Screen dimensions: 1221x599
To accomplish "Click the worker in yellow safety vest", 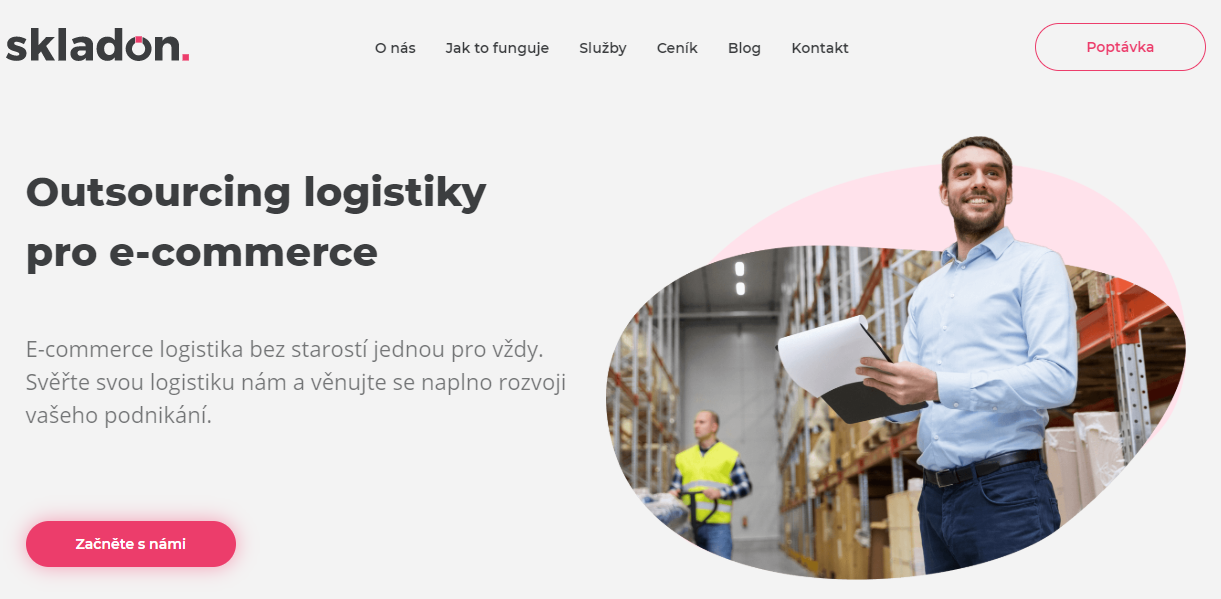I will click(708, 482).
